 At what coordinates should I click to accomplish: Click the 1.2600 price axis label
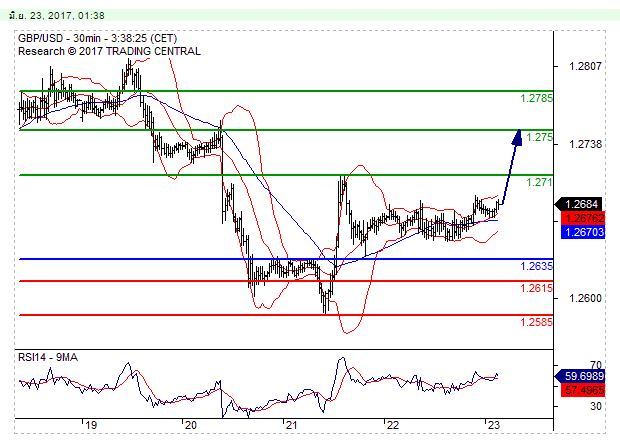coord(585,298)
